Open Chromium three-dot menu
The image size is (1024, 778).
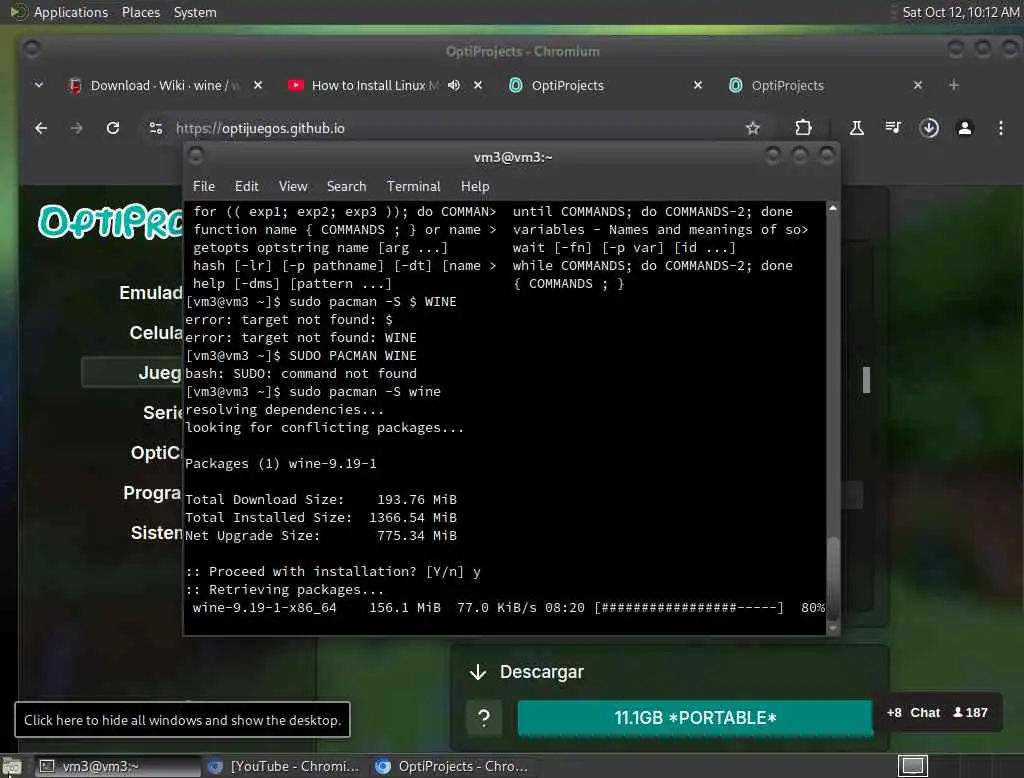(x=1000, y=128)
